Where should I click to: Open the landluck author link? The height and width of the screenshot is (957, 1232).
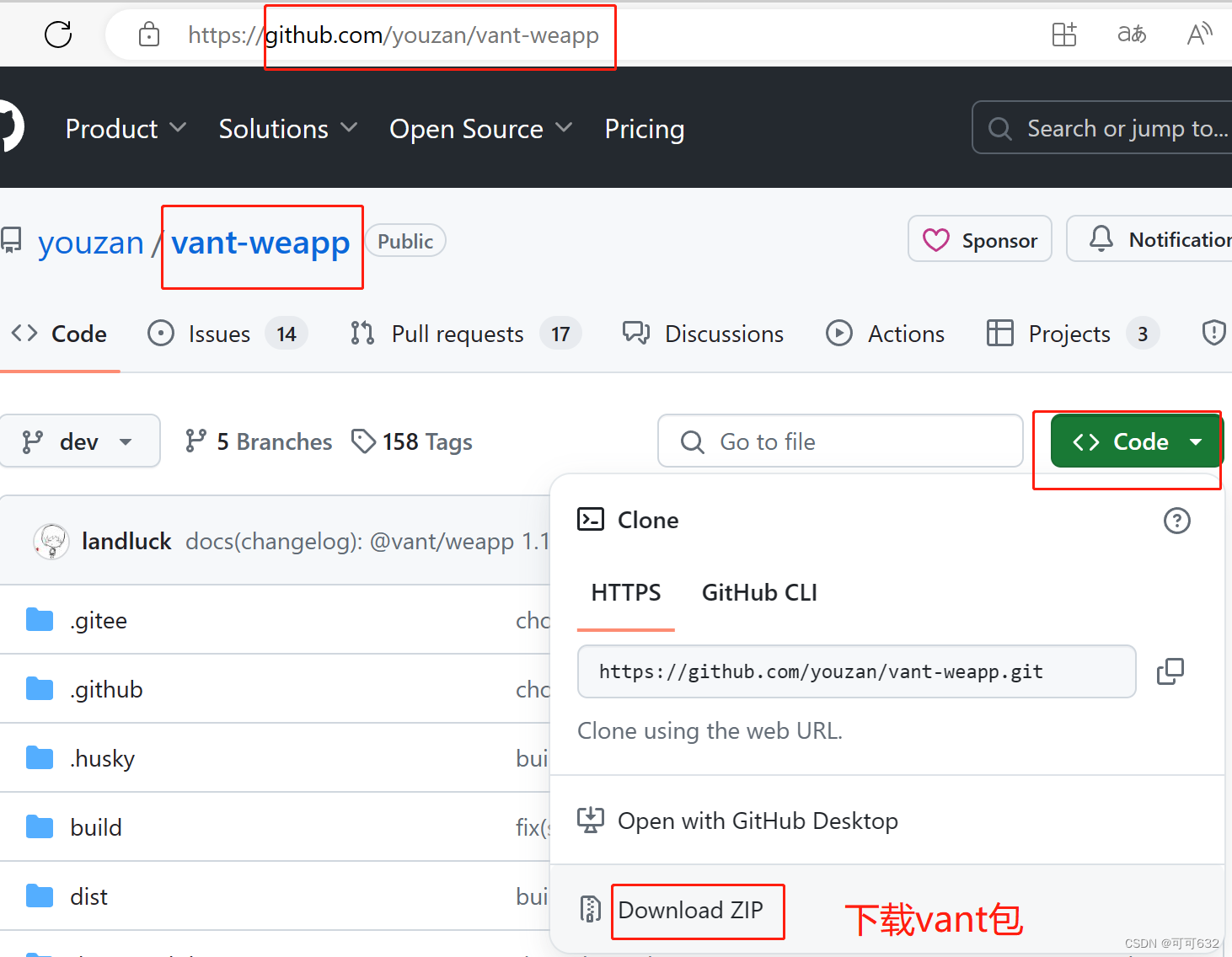click(126, 541)
